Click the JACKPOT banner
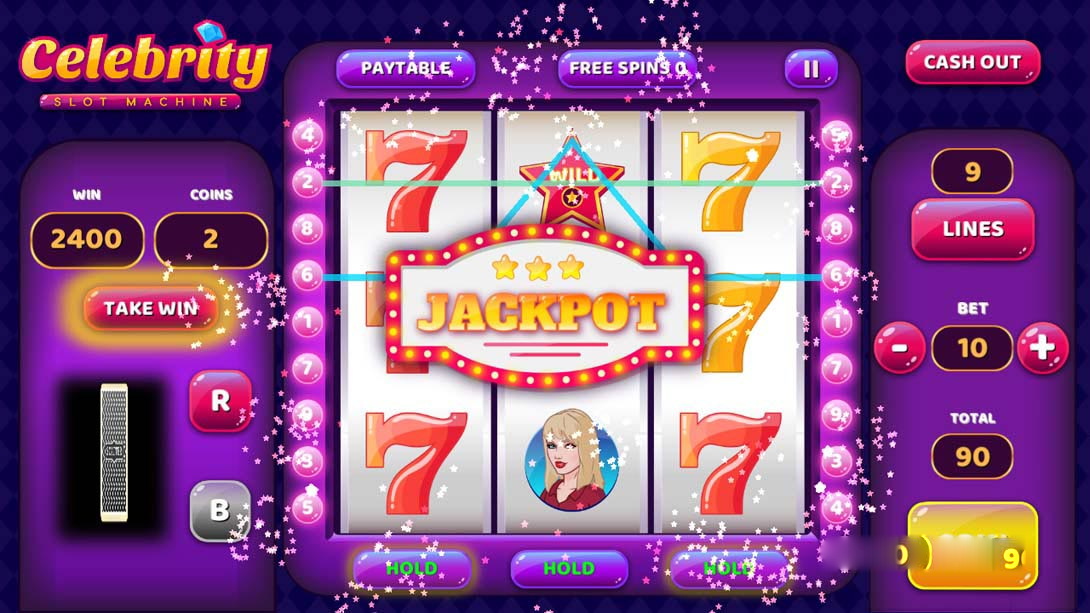Viewport: 1090px width, 613px height. tap(545, 306)
